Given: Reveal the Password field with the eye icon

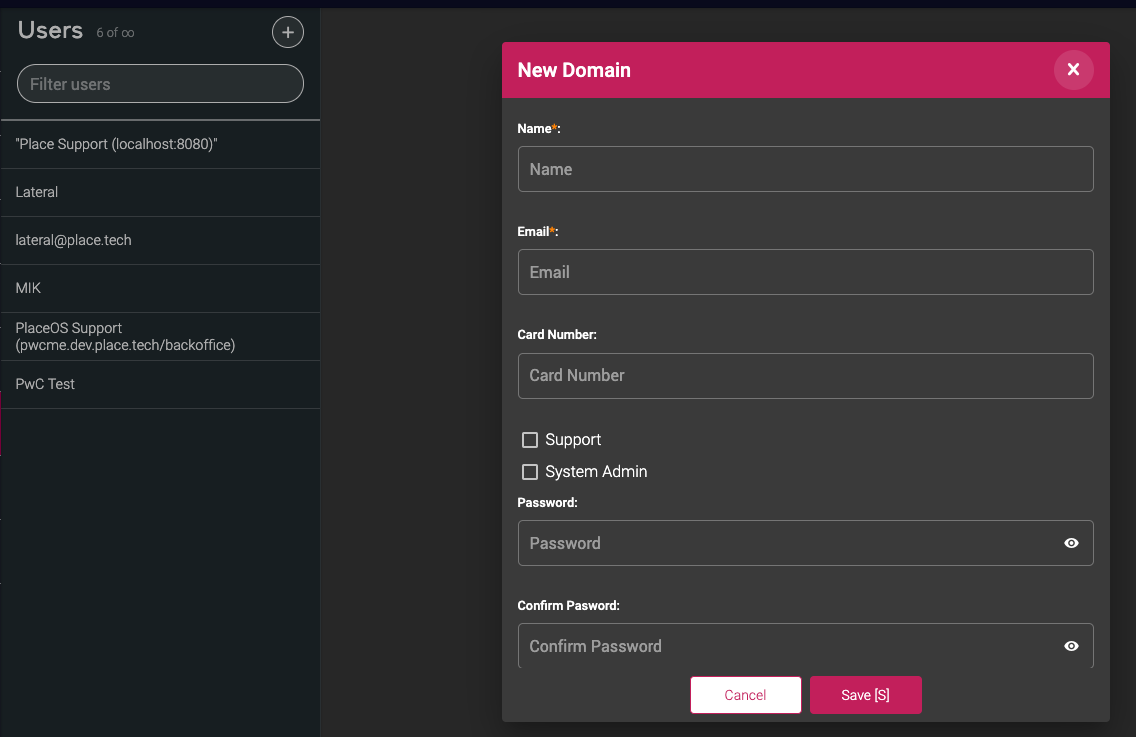Looking at the screenshot, I should tap(1071, 543).
